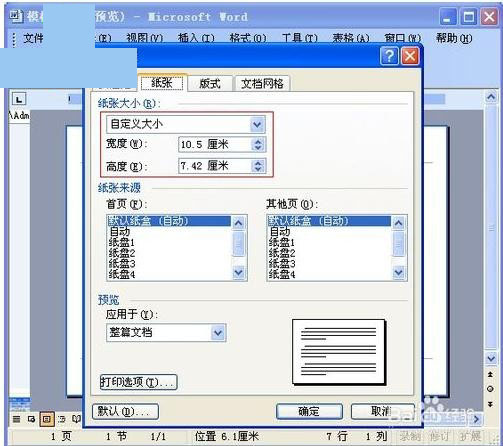The image size is (503, 446).
Task: Click down arrow of 其他页 list scrollbar
Action: point(399,273)
